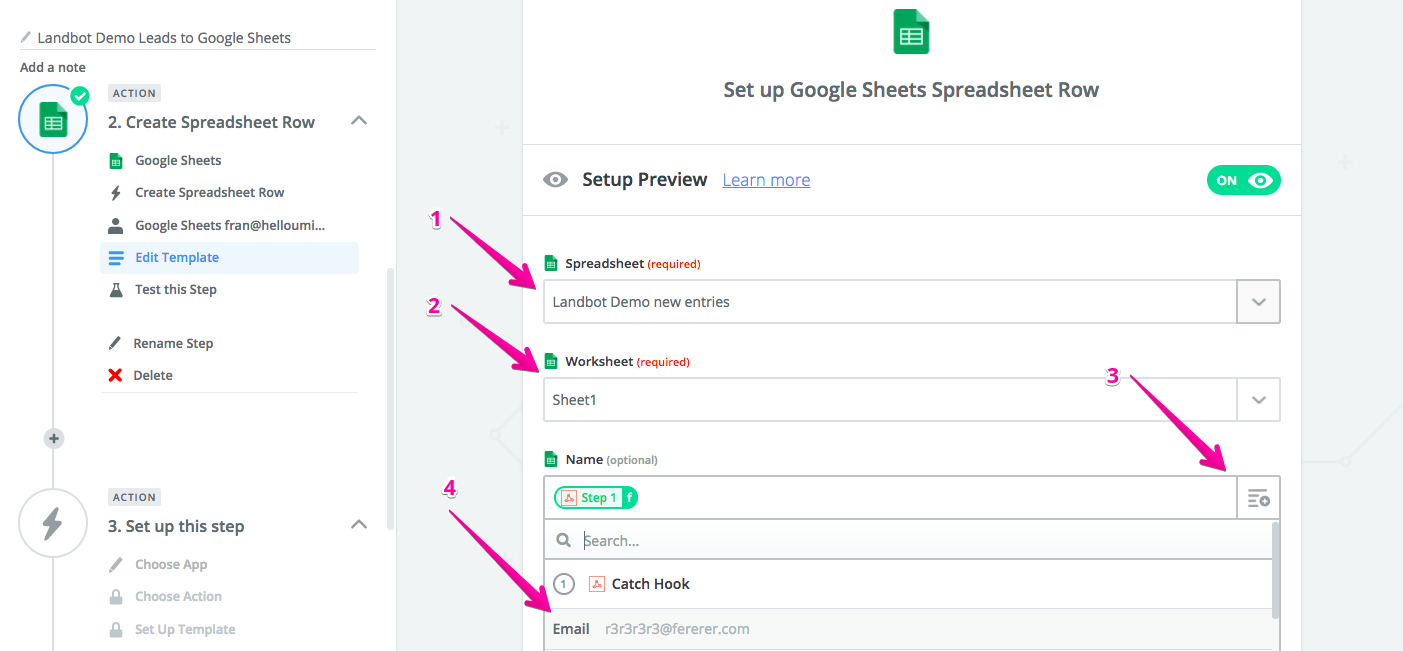Open the Worksheet dropdown arrow
This screenshot has width=1403, height=651.
1259,400
